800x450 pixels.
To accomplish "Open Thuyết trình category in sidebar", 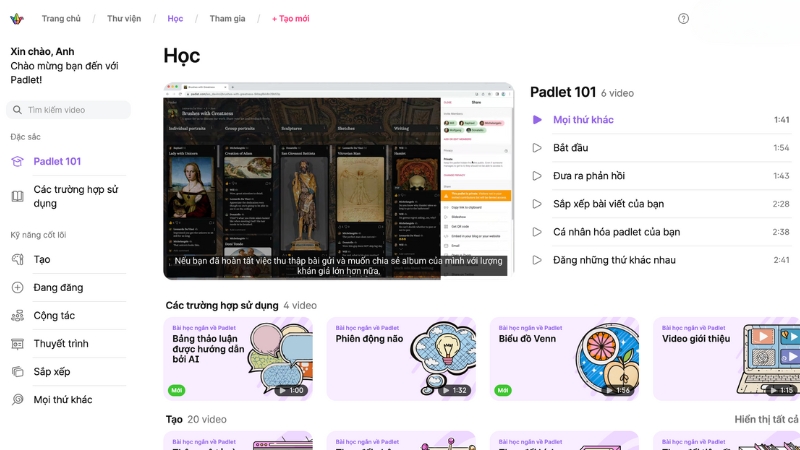I will click(61, 343).
